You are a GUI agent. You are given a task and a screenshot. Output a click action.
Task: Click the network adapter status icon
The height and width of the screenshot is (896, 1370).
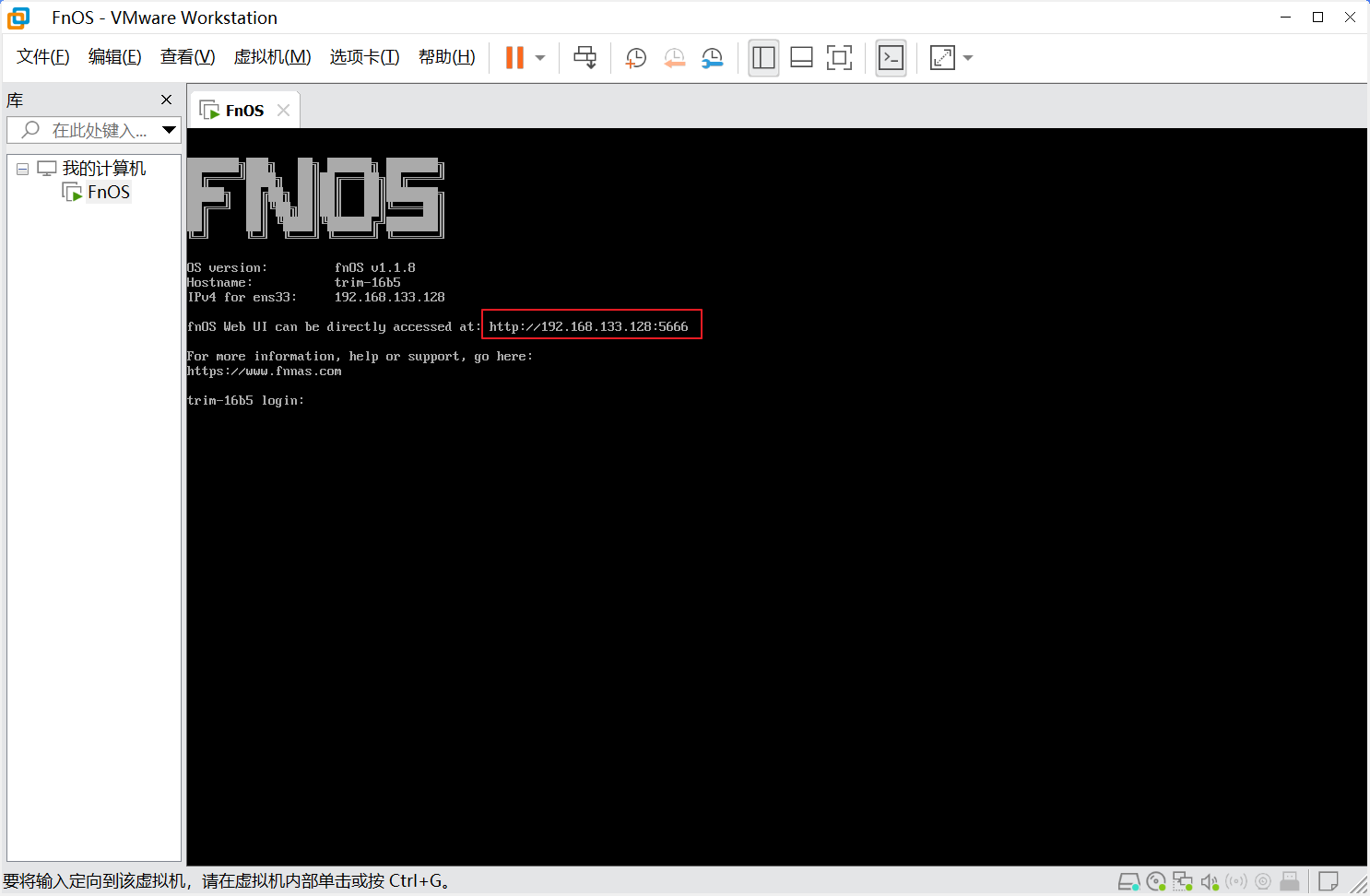point(1183,882)
